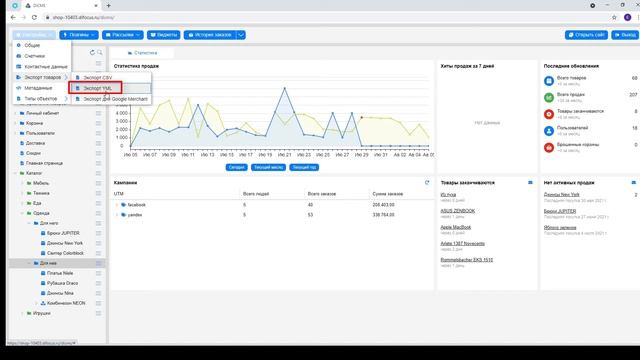Select Джинсы New York in tree
Screen dimensions: 640x360
pyautogui.click(x=65, y=243)
